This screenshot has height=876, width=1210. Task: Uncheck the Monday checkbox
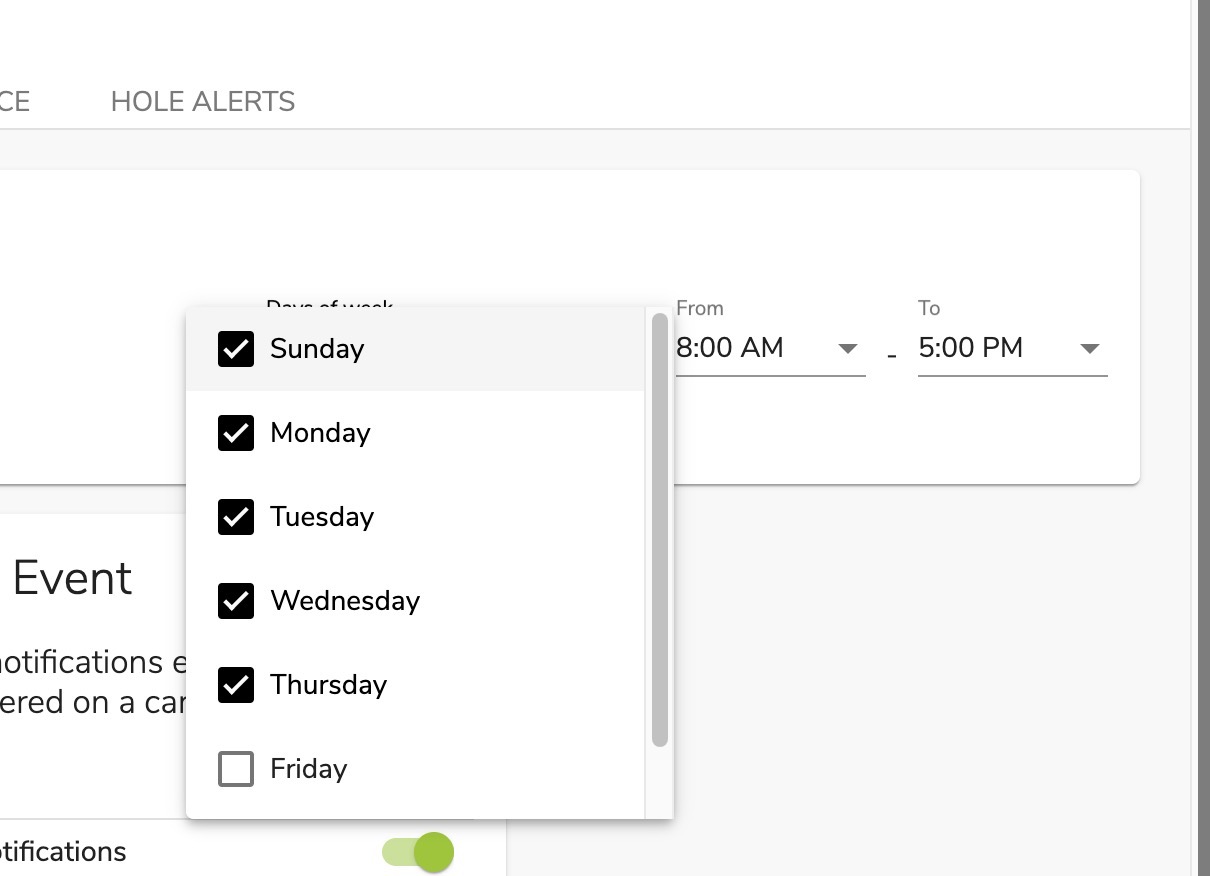click(236, 433)
